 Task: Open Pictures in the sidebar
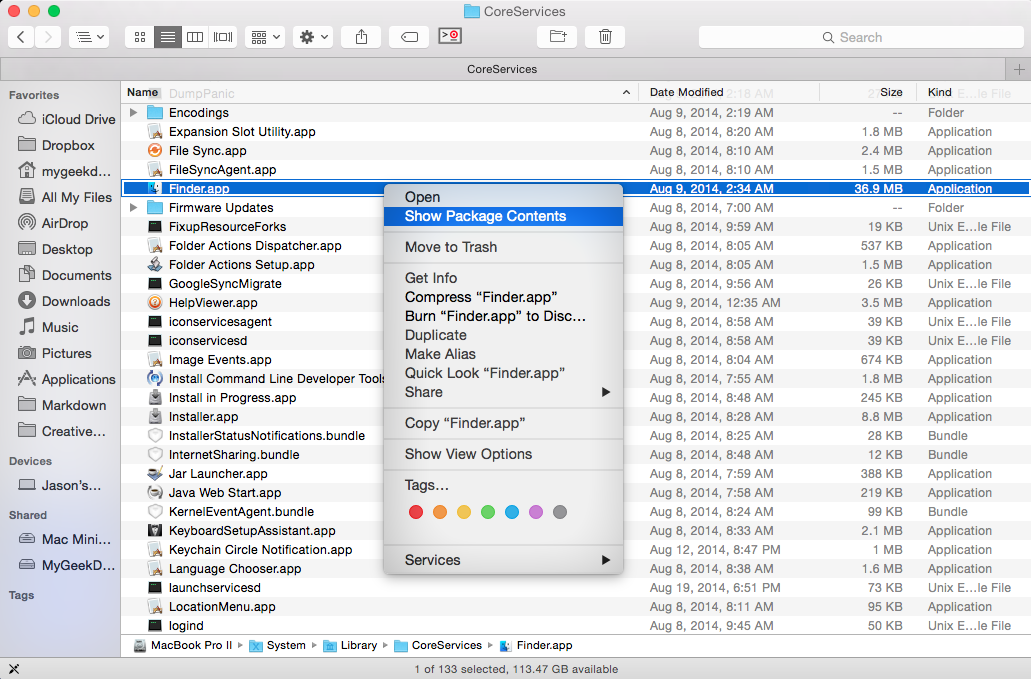coord(55,353)
